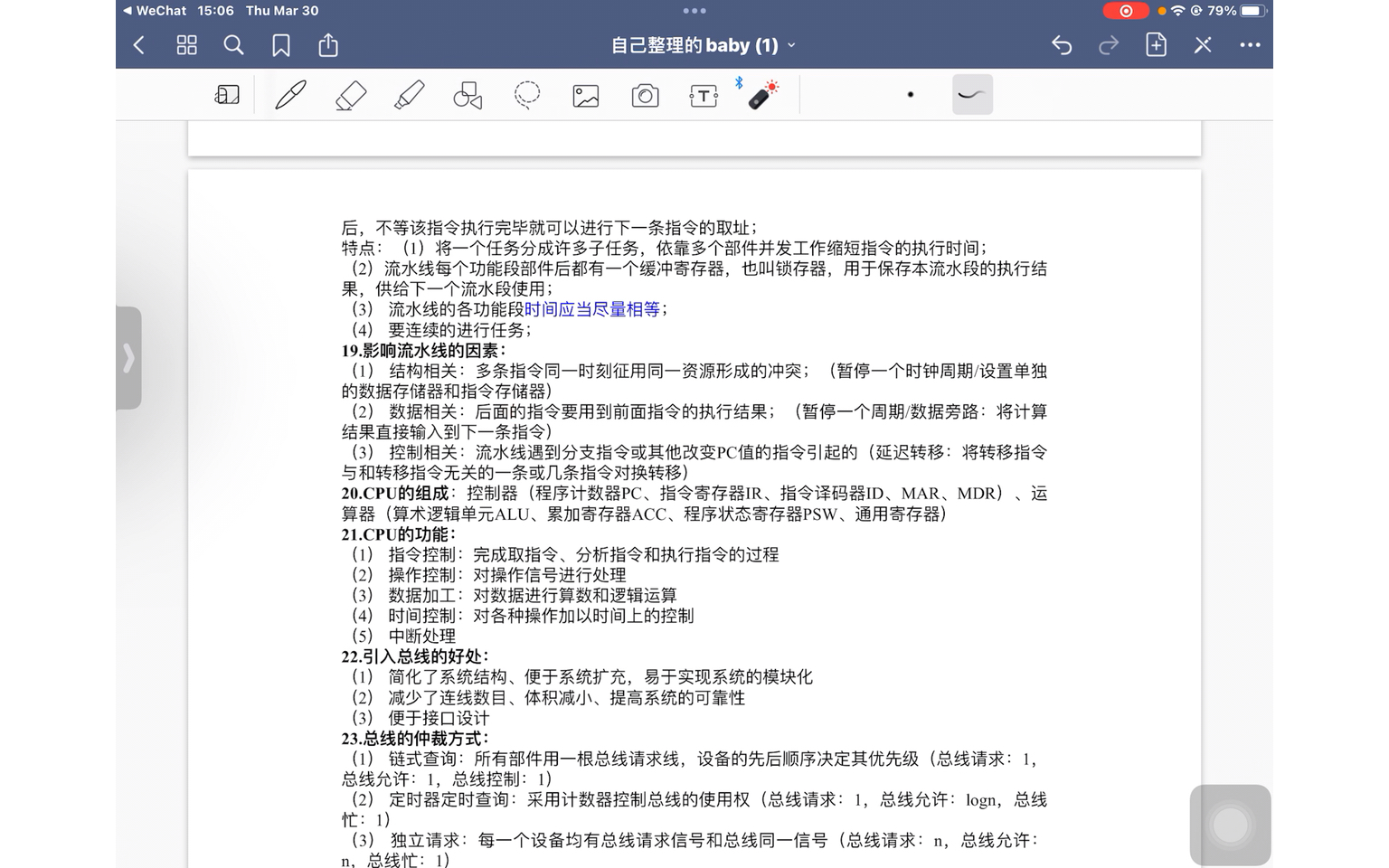Image resolution: width=1389 pixels, height=868 pixels.
Task: Tap the heading 21.CPU的功能
Action: pyautogui.click(x=399, y=534)
